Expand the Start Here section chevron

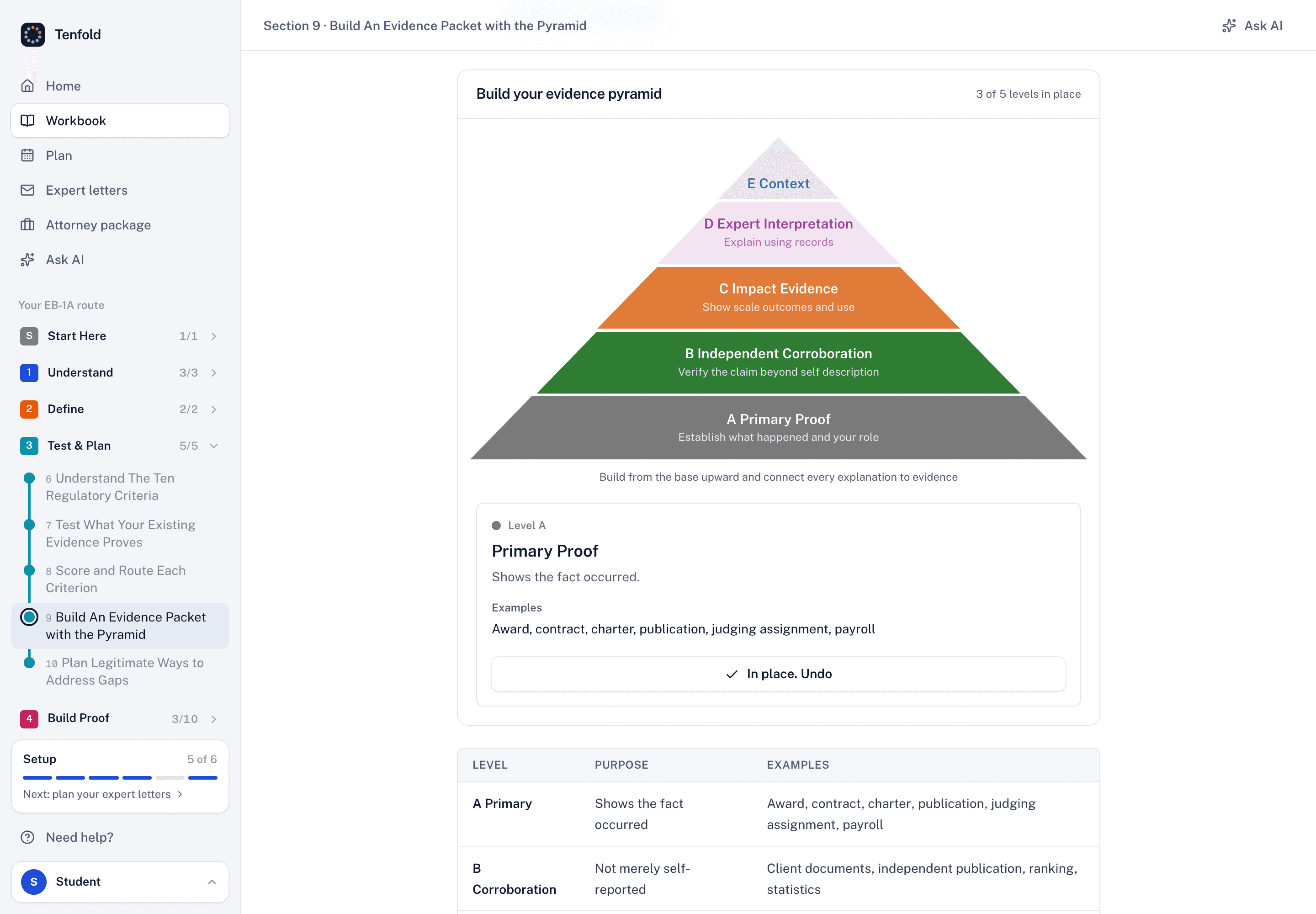pos(213,336)
